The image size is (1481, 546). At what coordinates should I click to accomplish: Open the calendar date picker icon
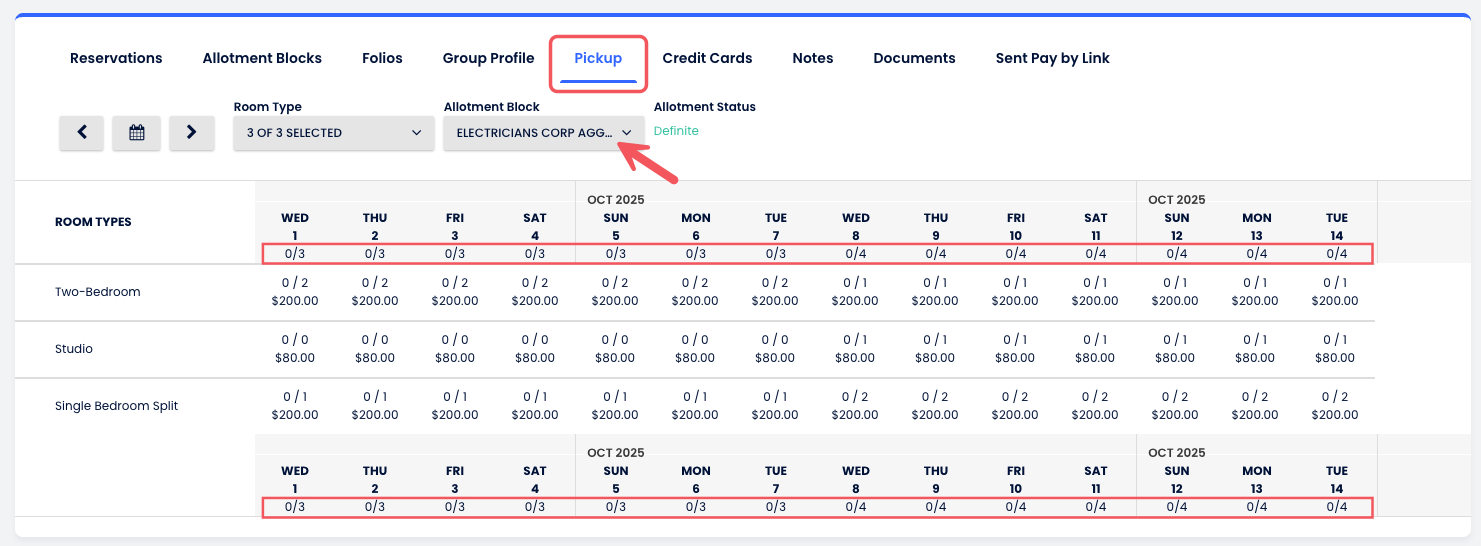(137, 132)
